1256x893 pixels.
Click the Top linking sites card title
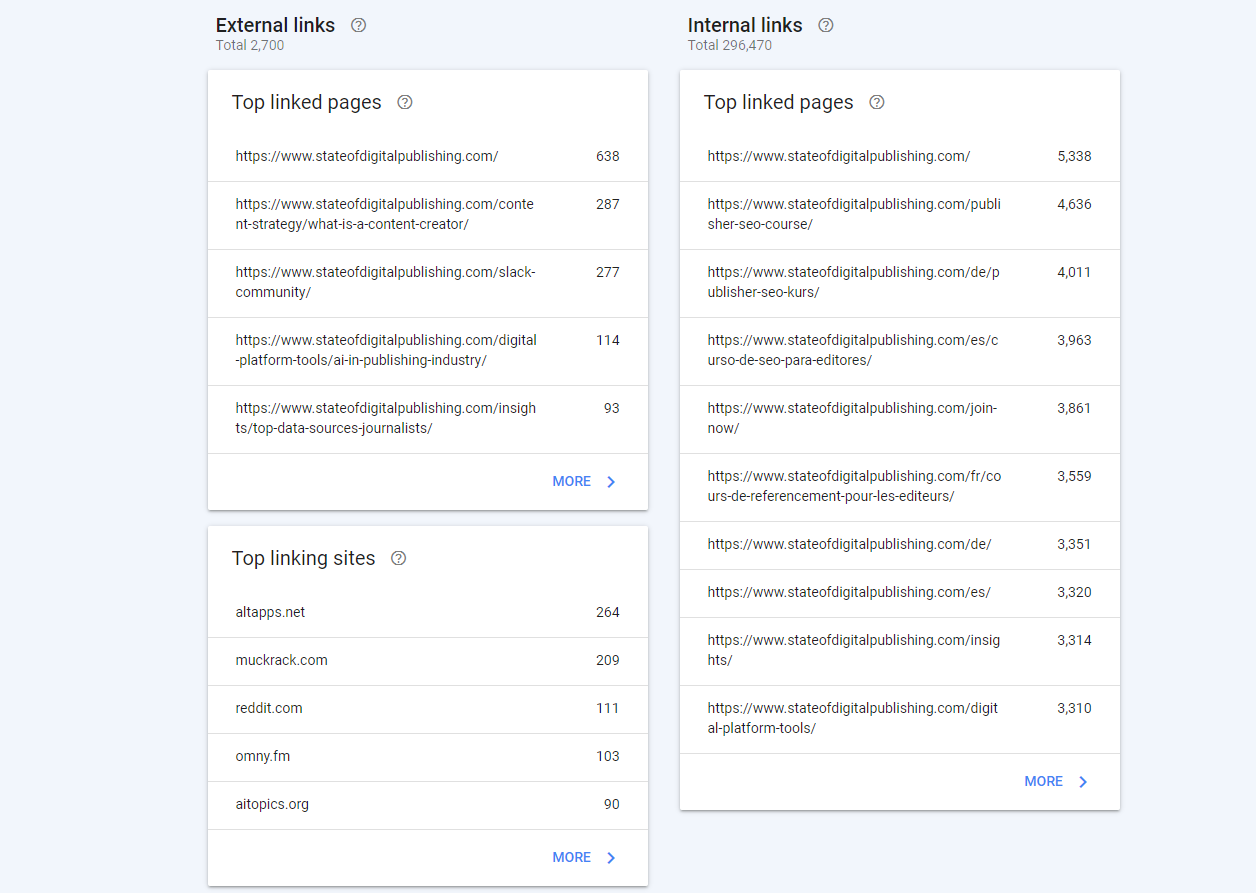[x=304, y=558]
